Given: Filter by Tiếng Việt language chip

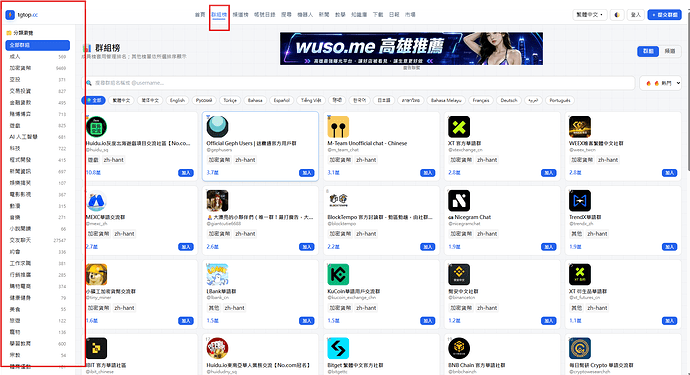Looking at the screenshot, I should [311, 100].
